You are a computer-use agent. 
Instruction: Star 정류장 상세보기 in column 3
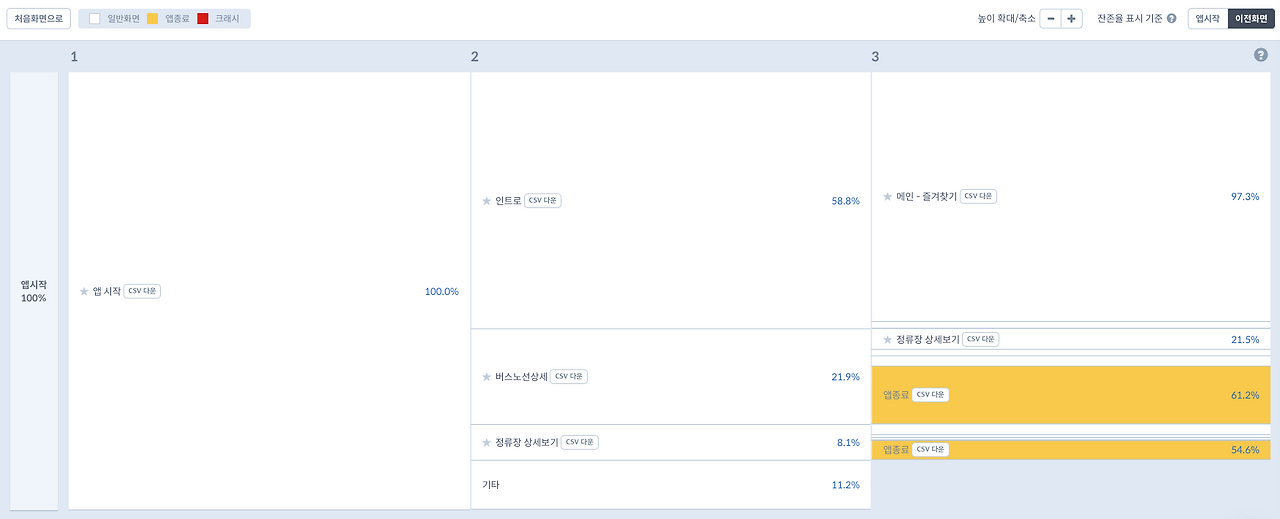(x=887, y=339)
